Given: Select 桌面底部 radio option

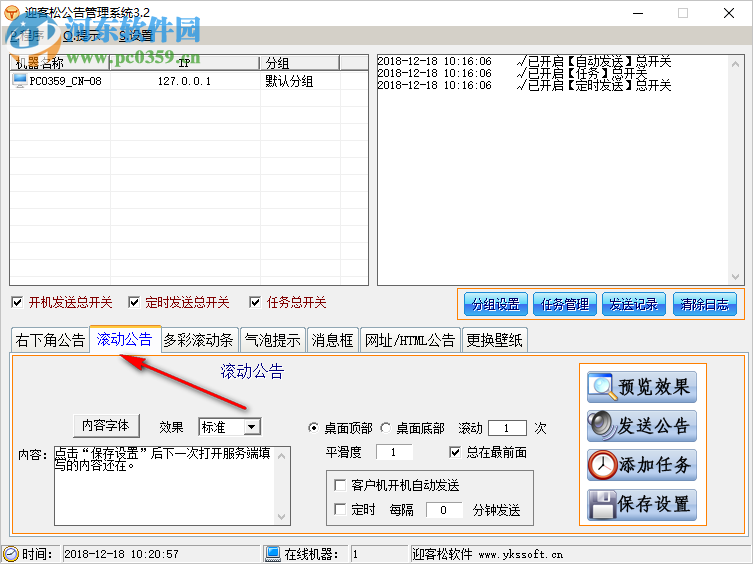Looking at the screenshot, I should coord(385,428).
